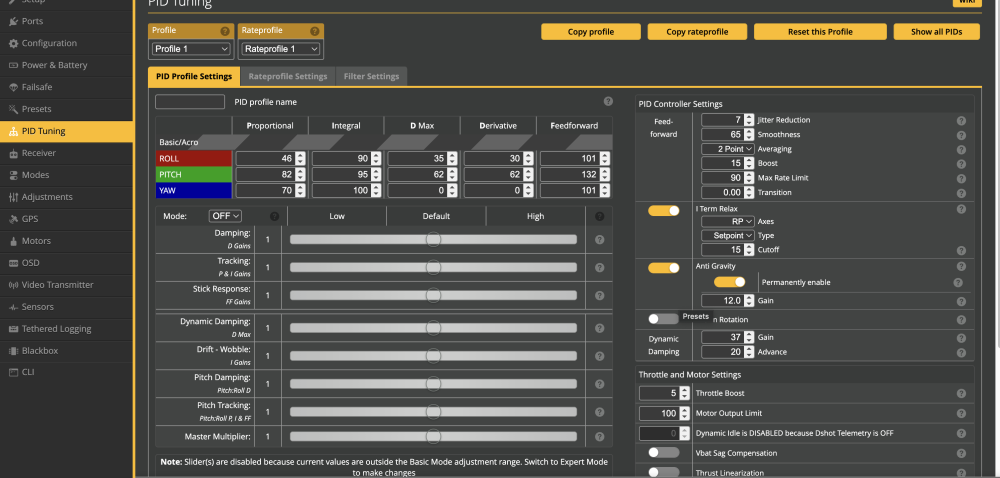Click the Failsafe sidebar icon
The height and width of the screenshot is (478, 1000).
pos(12,87)
